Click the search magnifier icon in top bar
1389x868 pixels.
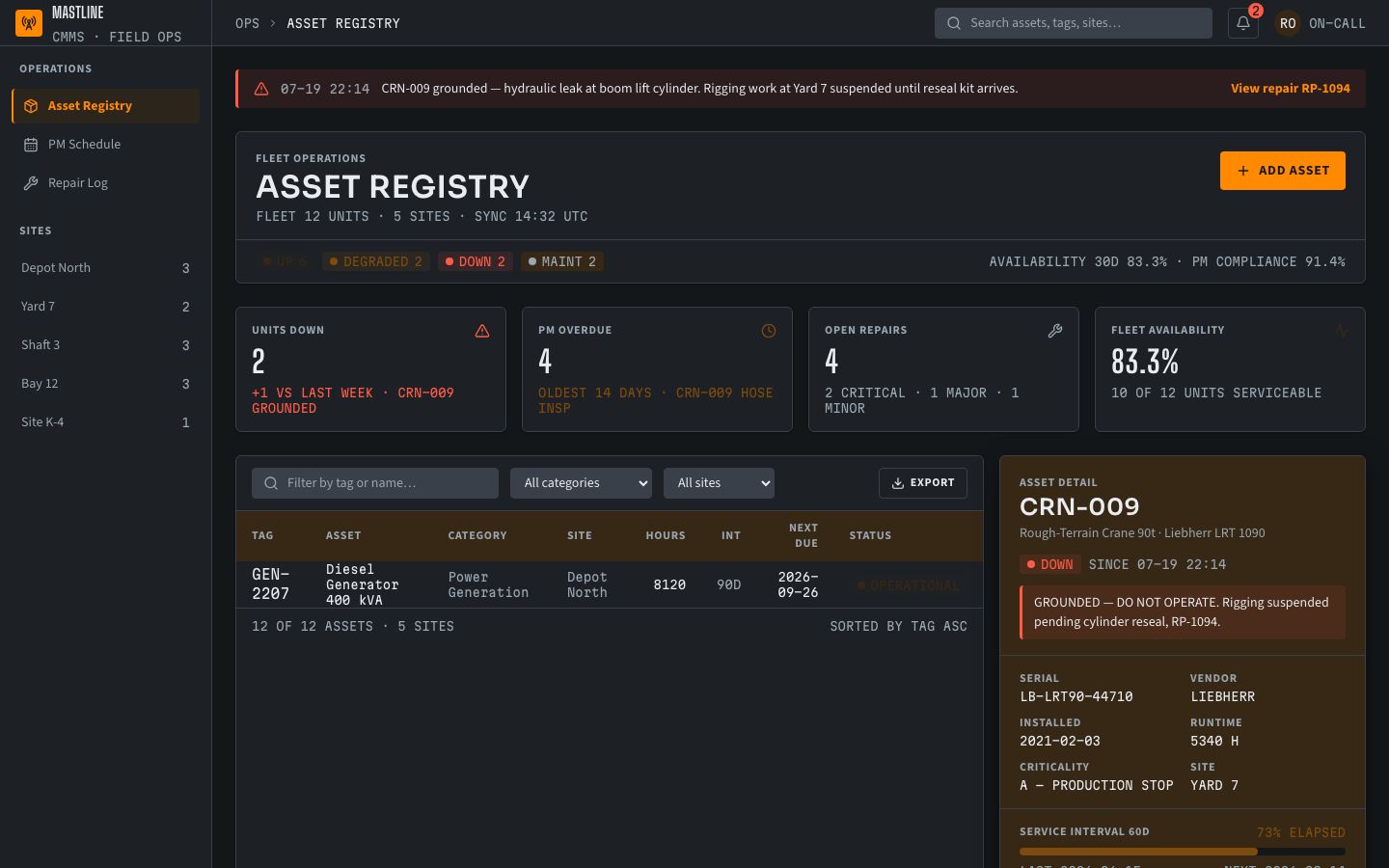[954, 23]
